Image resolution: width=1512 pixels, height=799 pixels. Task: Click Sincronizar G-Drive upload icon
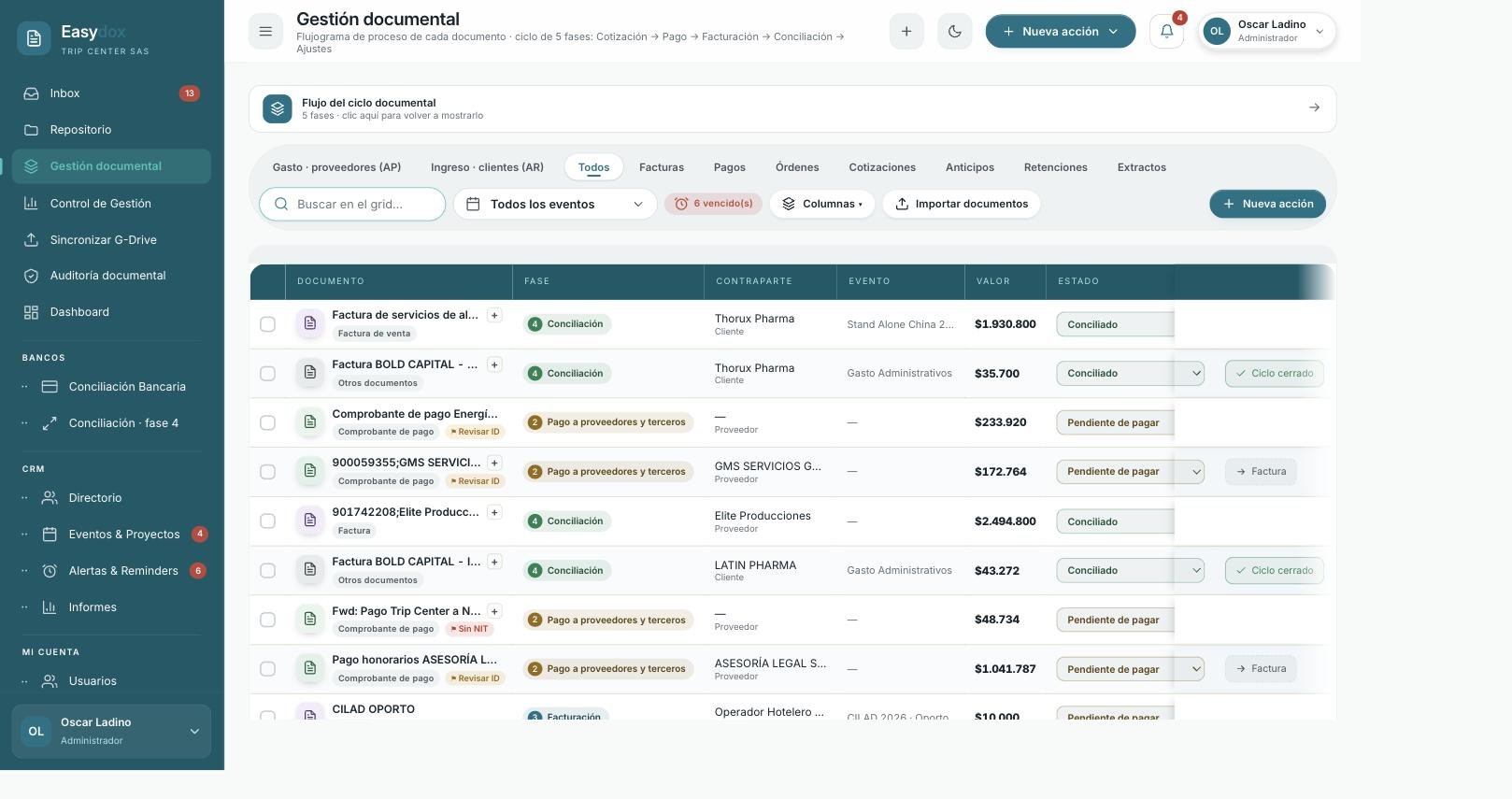click(x=32, y=239)
